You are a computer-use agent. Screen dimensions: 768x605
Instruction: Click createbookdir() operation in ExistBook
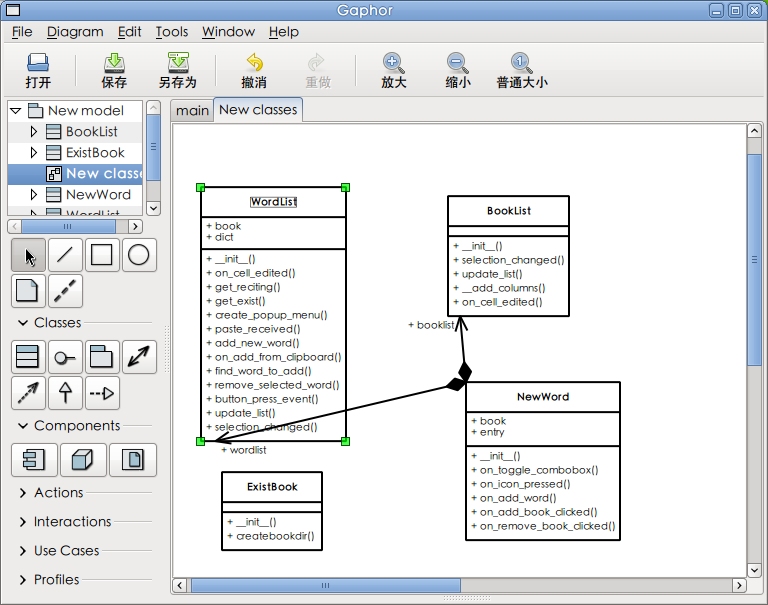pos(270,536)
